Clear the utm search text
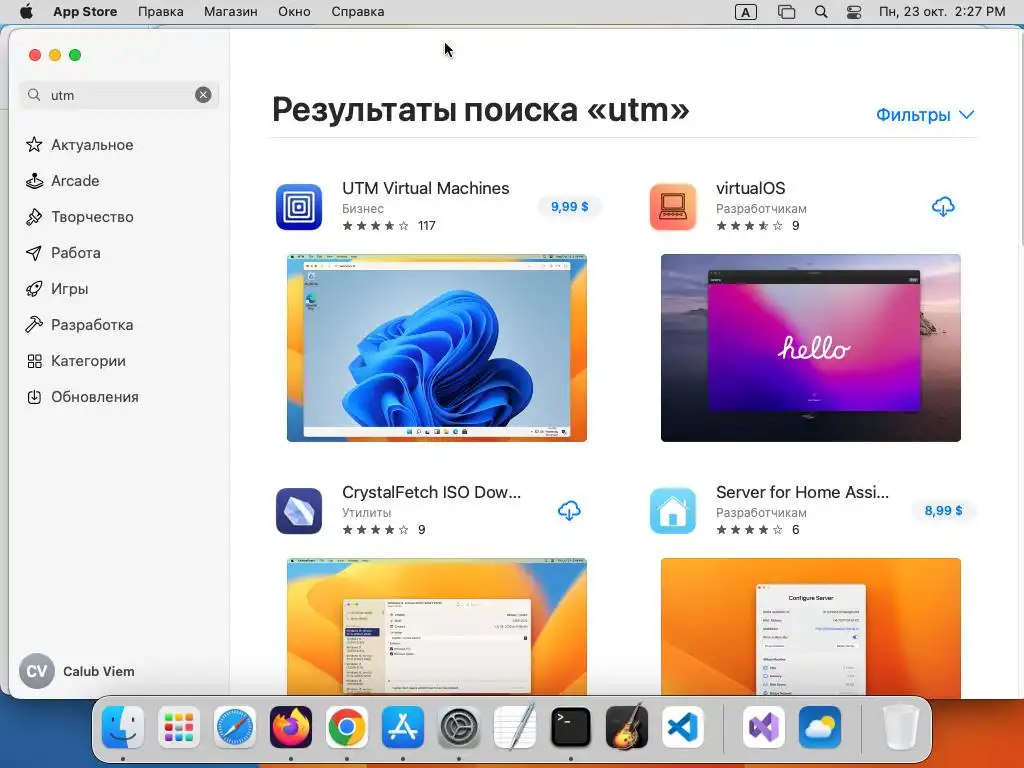The image size is (1024, 768). [203, 95]
